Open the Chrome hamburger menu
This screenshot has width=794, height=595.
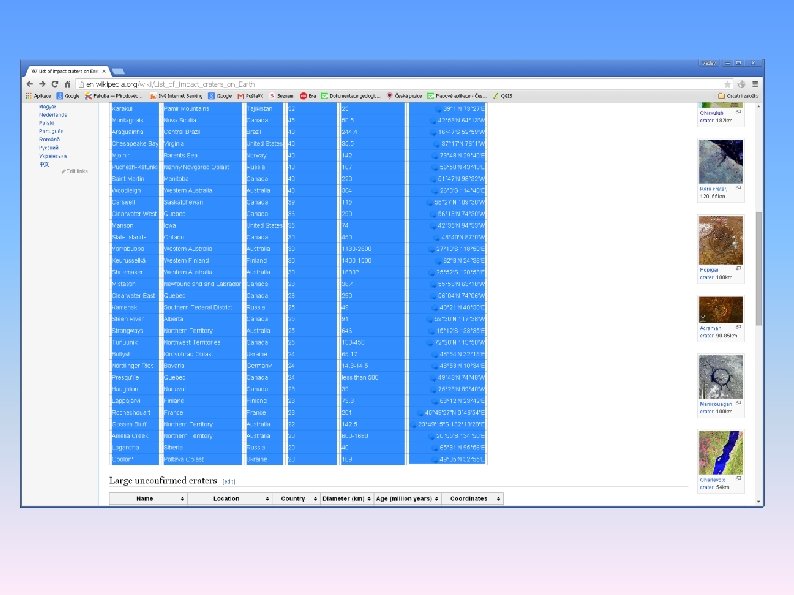pyautogui.click(x=755, y=84)
